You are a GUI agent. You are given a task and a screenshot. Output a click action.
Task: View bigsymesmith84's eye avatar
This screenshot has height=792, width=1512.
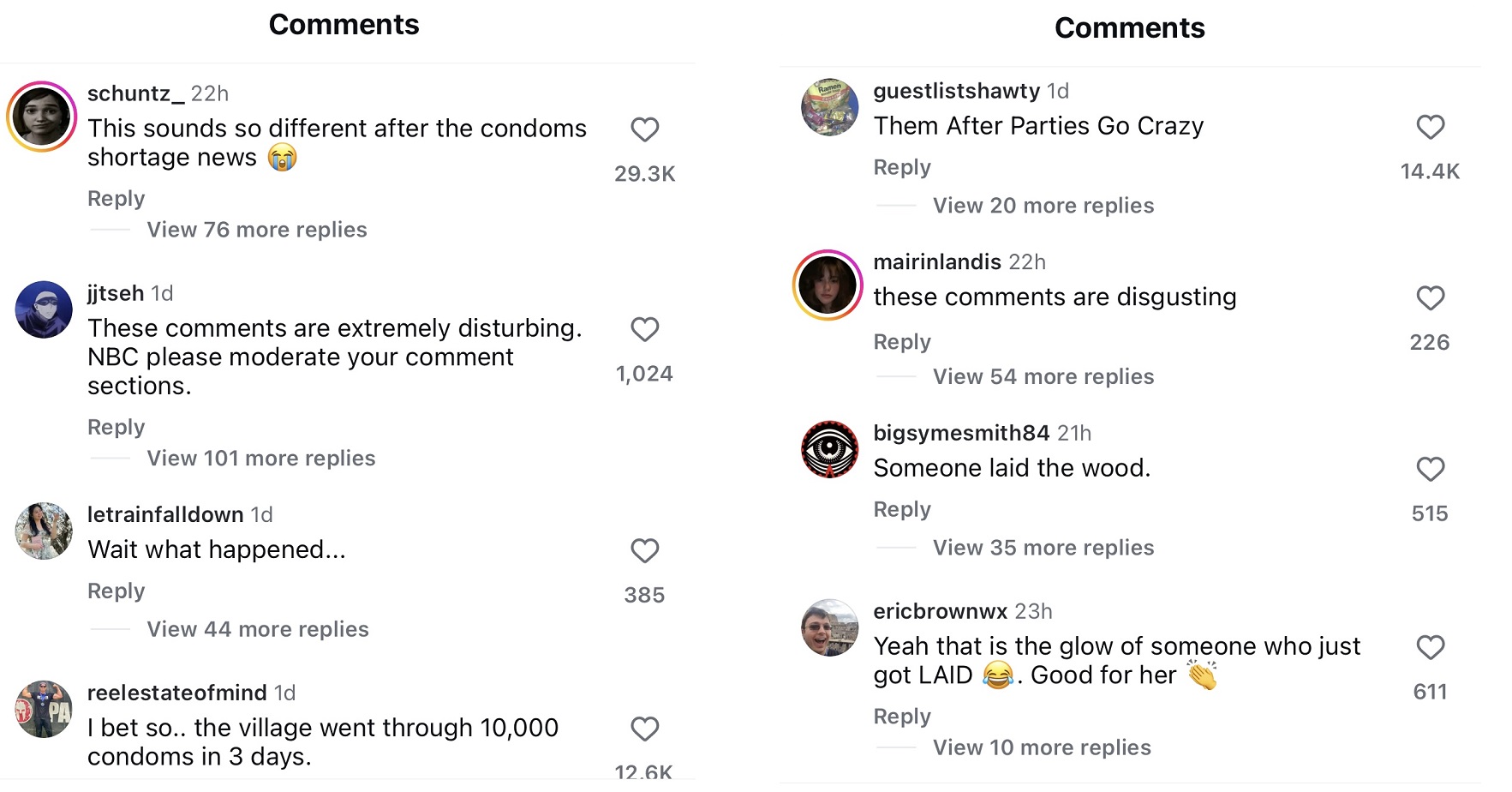coord(829,449)
